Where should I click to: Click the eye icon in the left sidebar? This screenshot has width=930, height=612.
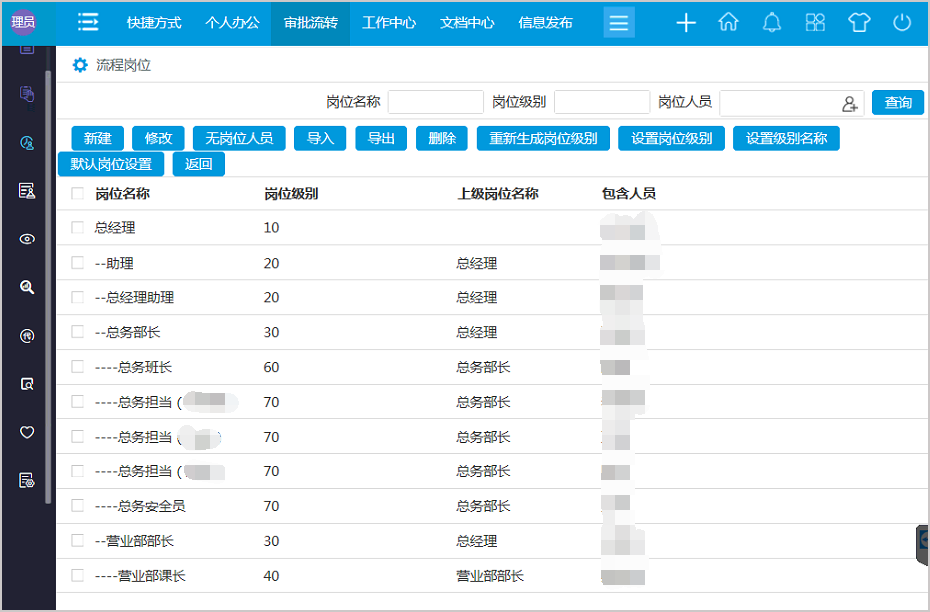tap(26, 239)
